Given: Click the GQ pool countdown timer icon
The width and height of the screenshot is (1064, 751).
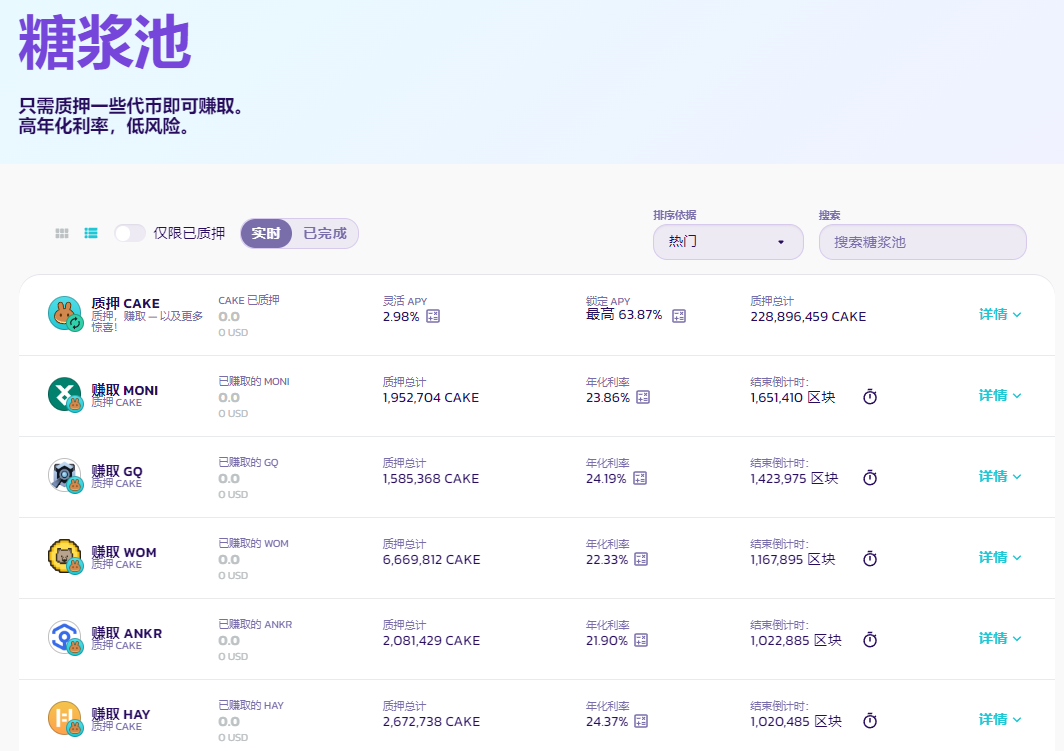Looking at the screenshot, I should pyautogui.click(x=870, y=478).
